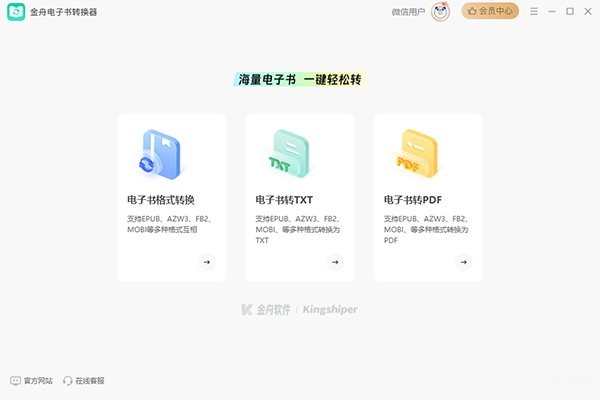Select the 电子书格式转换 card title
The image size is (600, 400).
[x=161, y=200]
